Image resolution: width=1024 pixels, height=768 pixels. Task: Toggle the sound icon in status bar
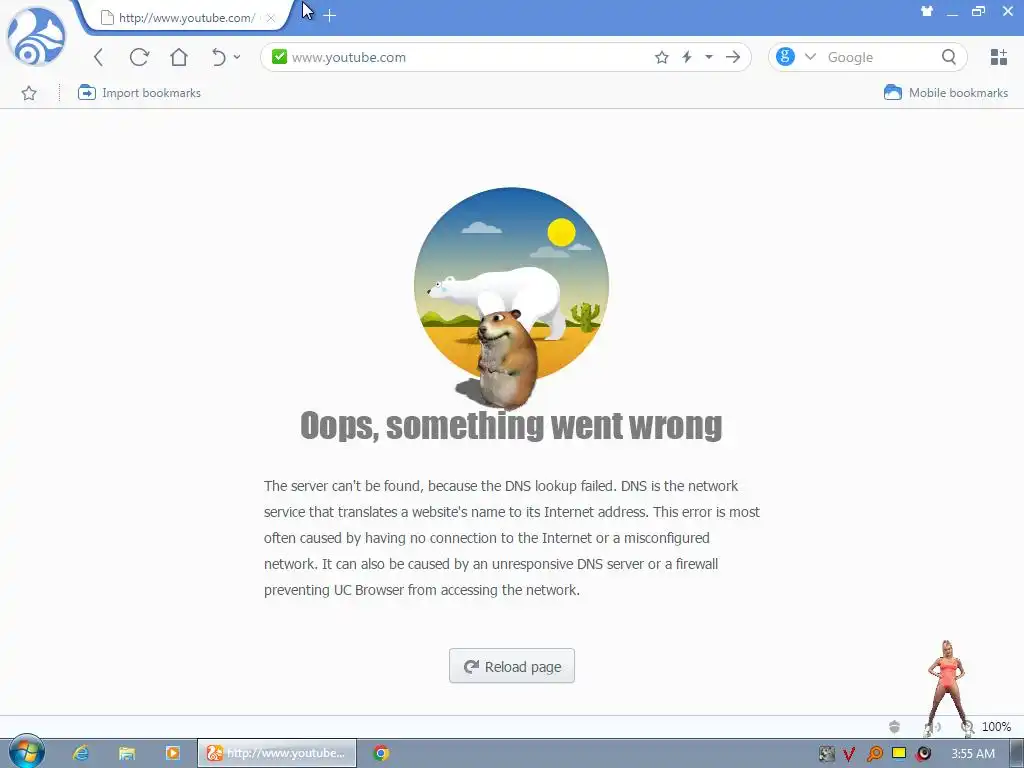coord(933,727)
